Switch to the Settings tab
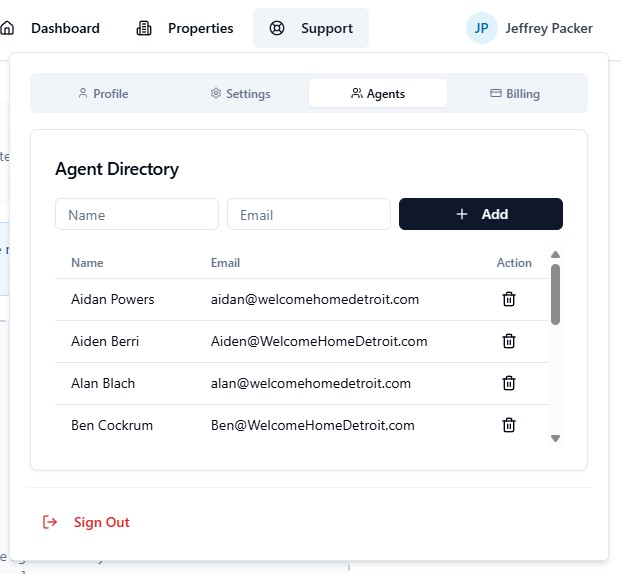Image resolution: width=621 pixels, height=574 pixels. [240, 93]
